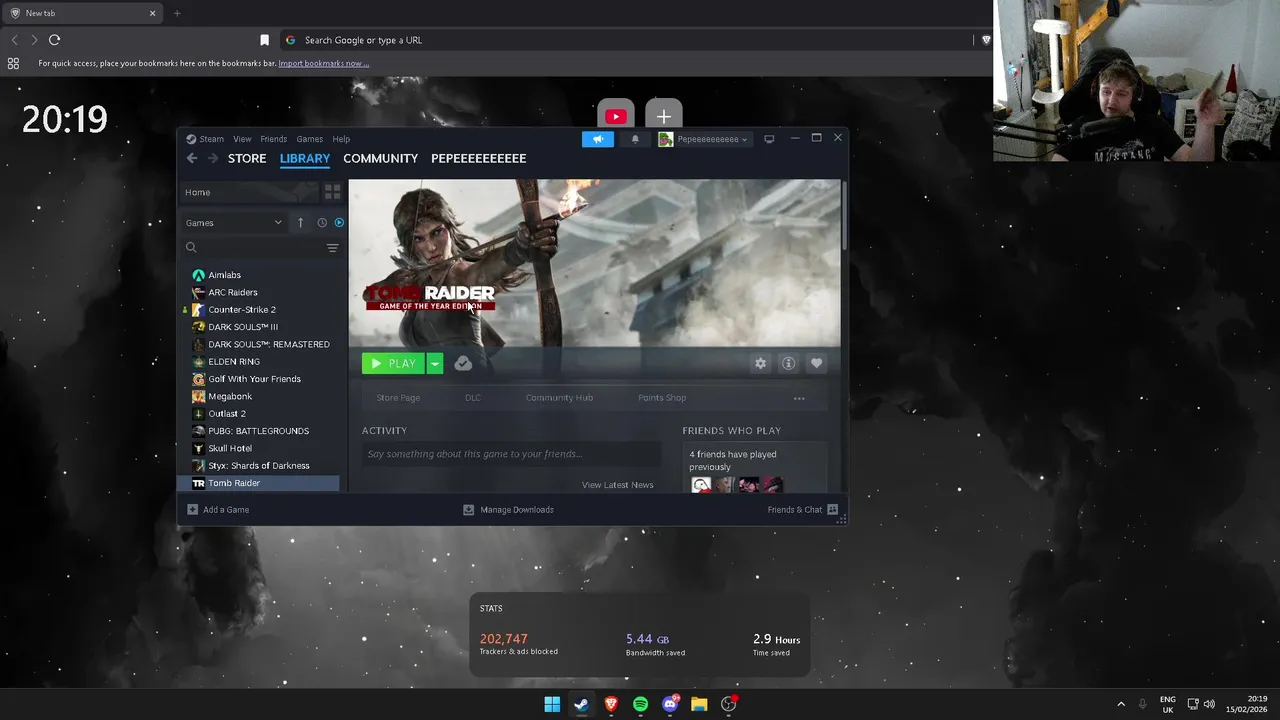1280x720 pixels.
Task: Go to the Community Hub link
Action: coord(559,398)
